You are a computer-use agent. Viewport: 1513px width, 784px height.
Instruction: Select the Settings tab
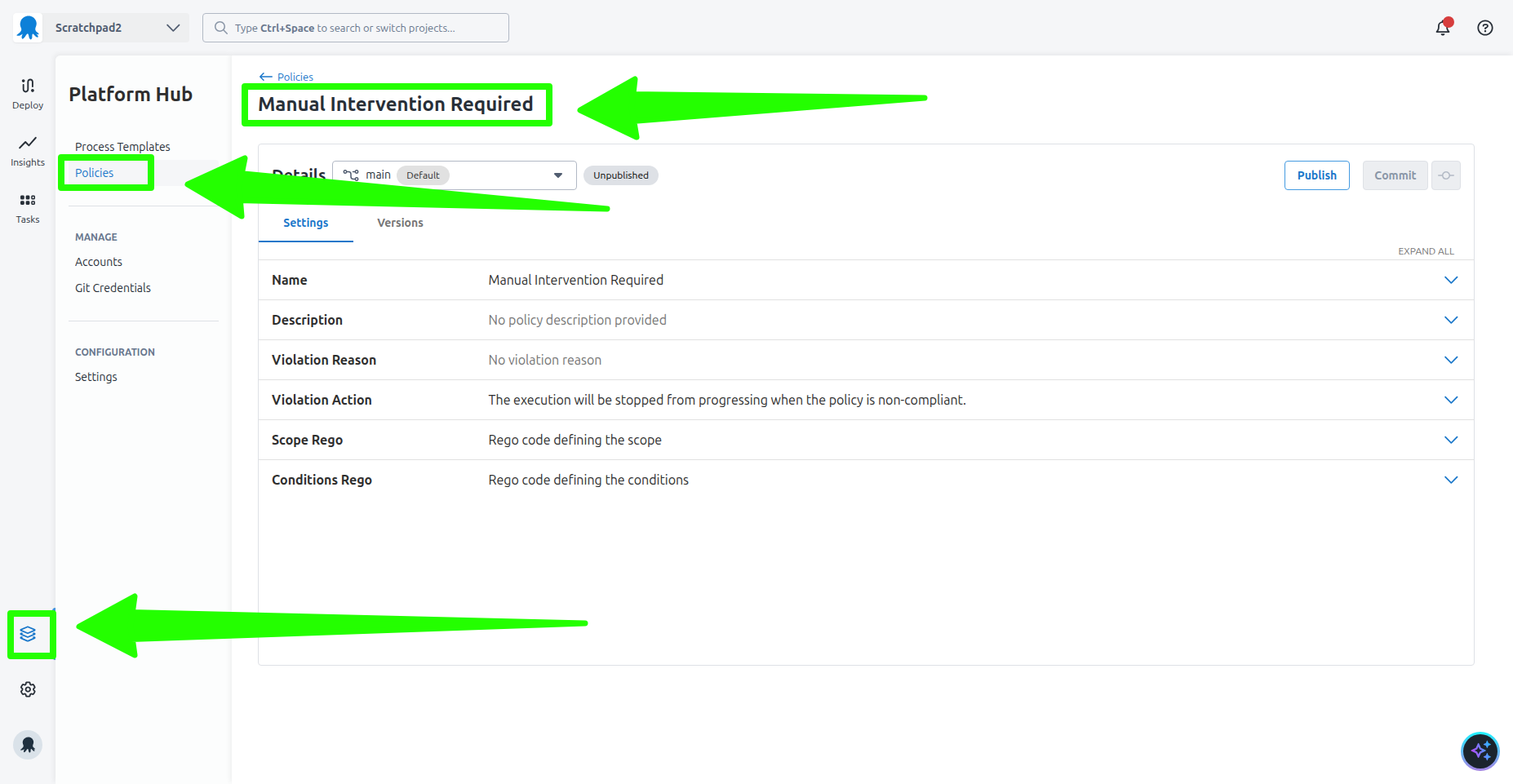click(305, 222)
